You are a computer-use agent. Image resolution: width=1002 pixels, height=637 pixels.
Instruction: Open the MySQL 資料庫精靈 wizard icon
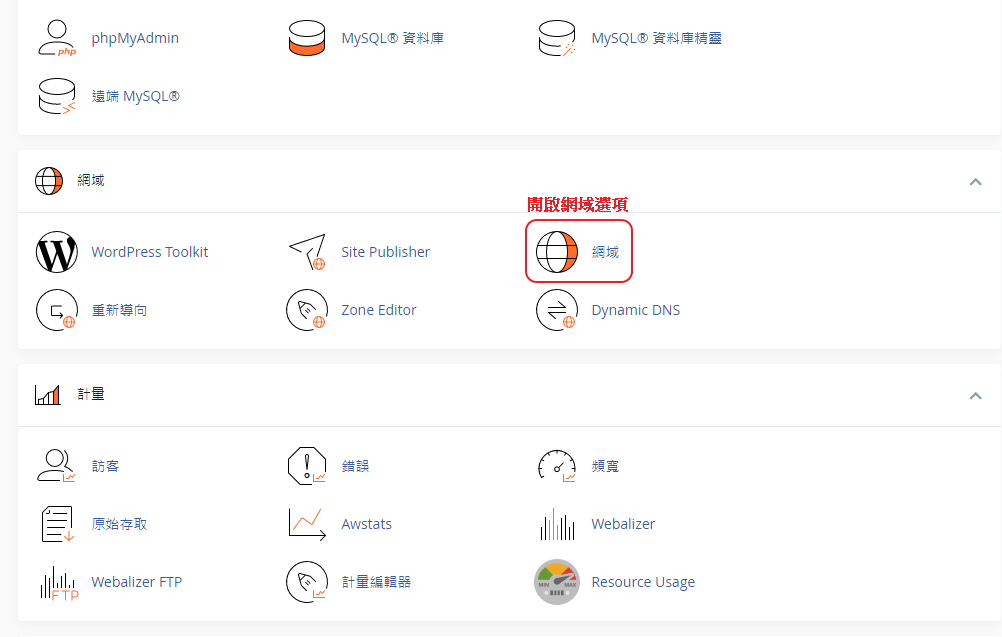click(x=557, y=39)
